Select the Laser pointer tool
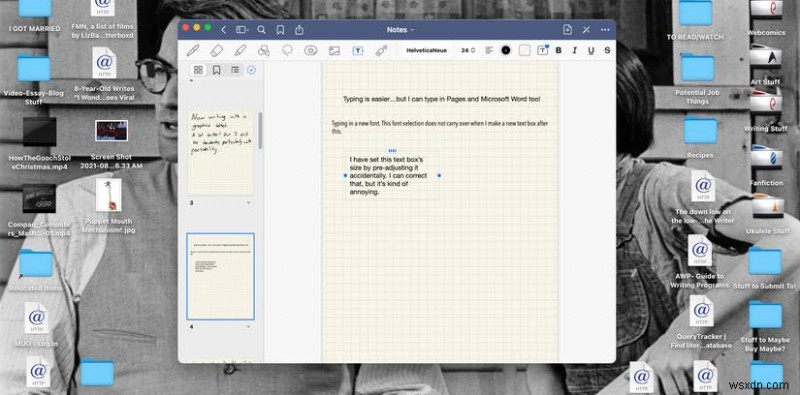800x395 pixels. [x=381, y=51]
